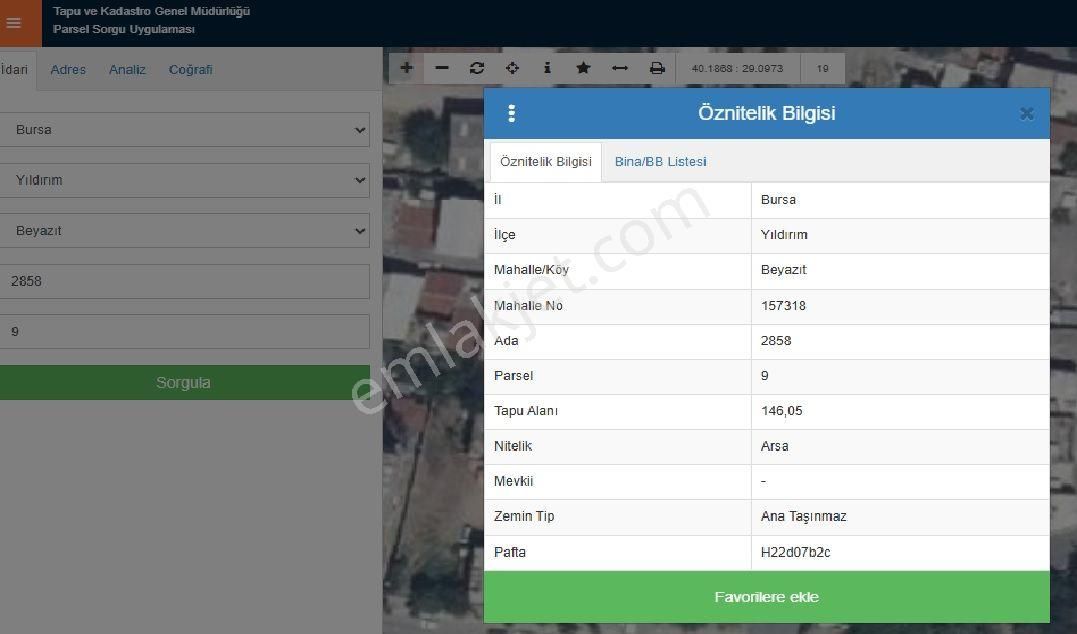Switch to the Bina/BB Listesi tab
This screenshot has height=634, width=1077.
(661, 161)
